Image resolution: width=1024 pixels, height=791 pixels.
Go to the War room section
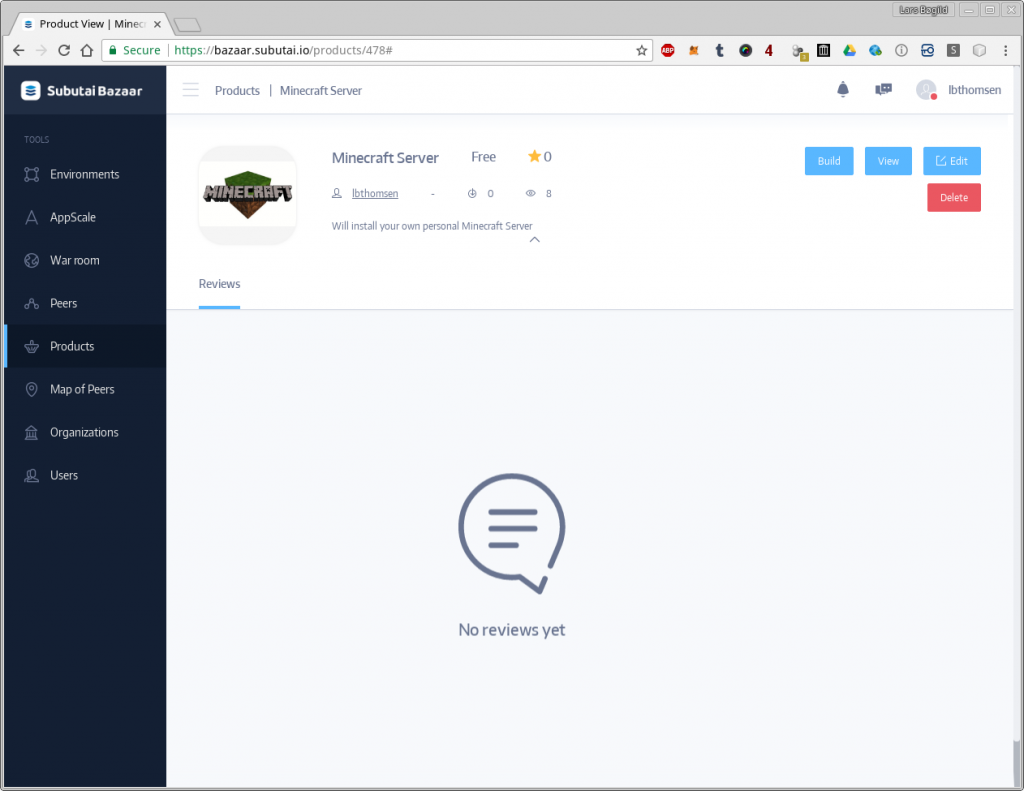pyautogui.click(x=85, y=261)
